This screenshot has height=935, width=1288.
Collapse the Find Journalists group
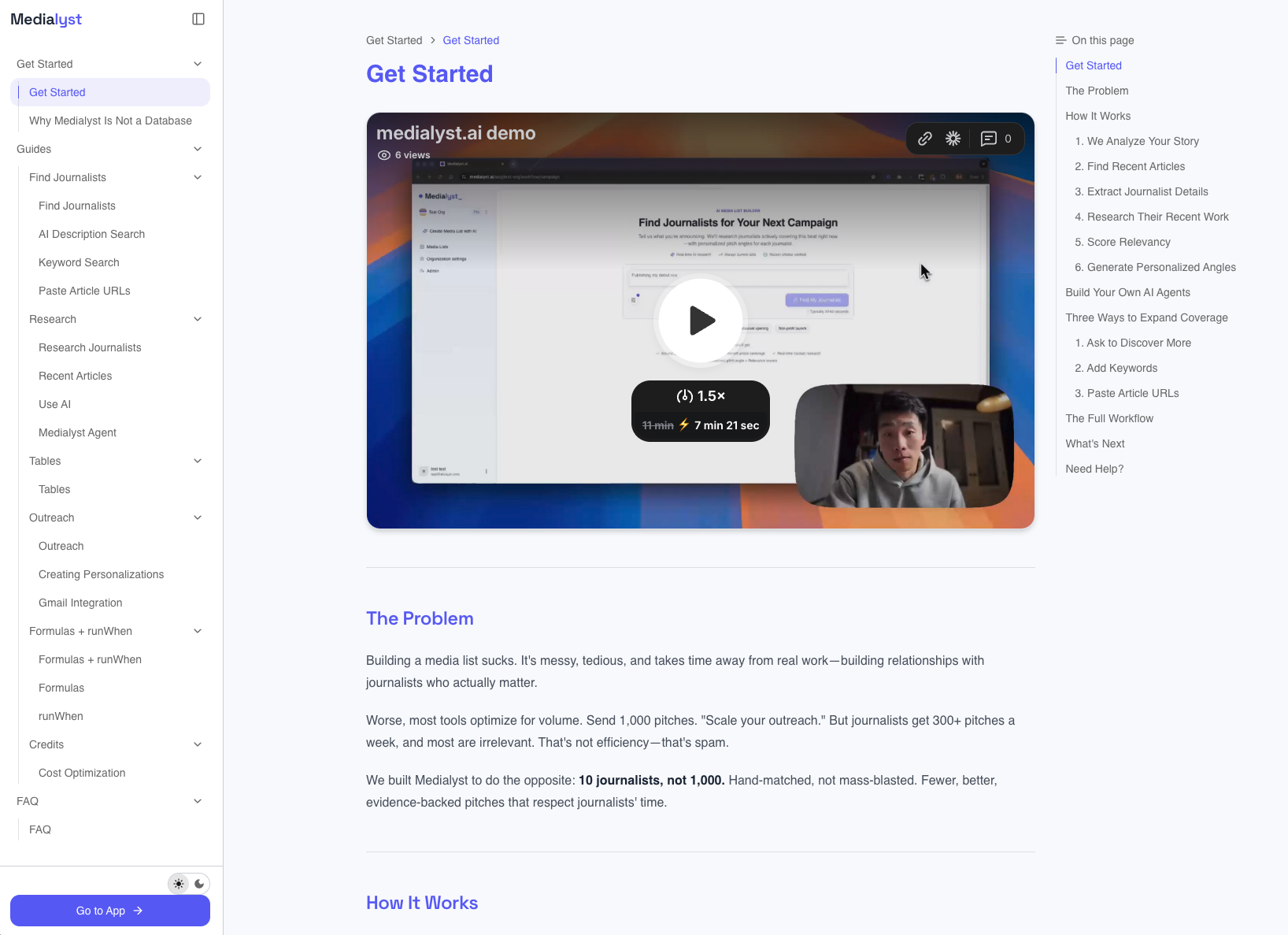(198, 177)
